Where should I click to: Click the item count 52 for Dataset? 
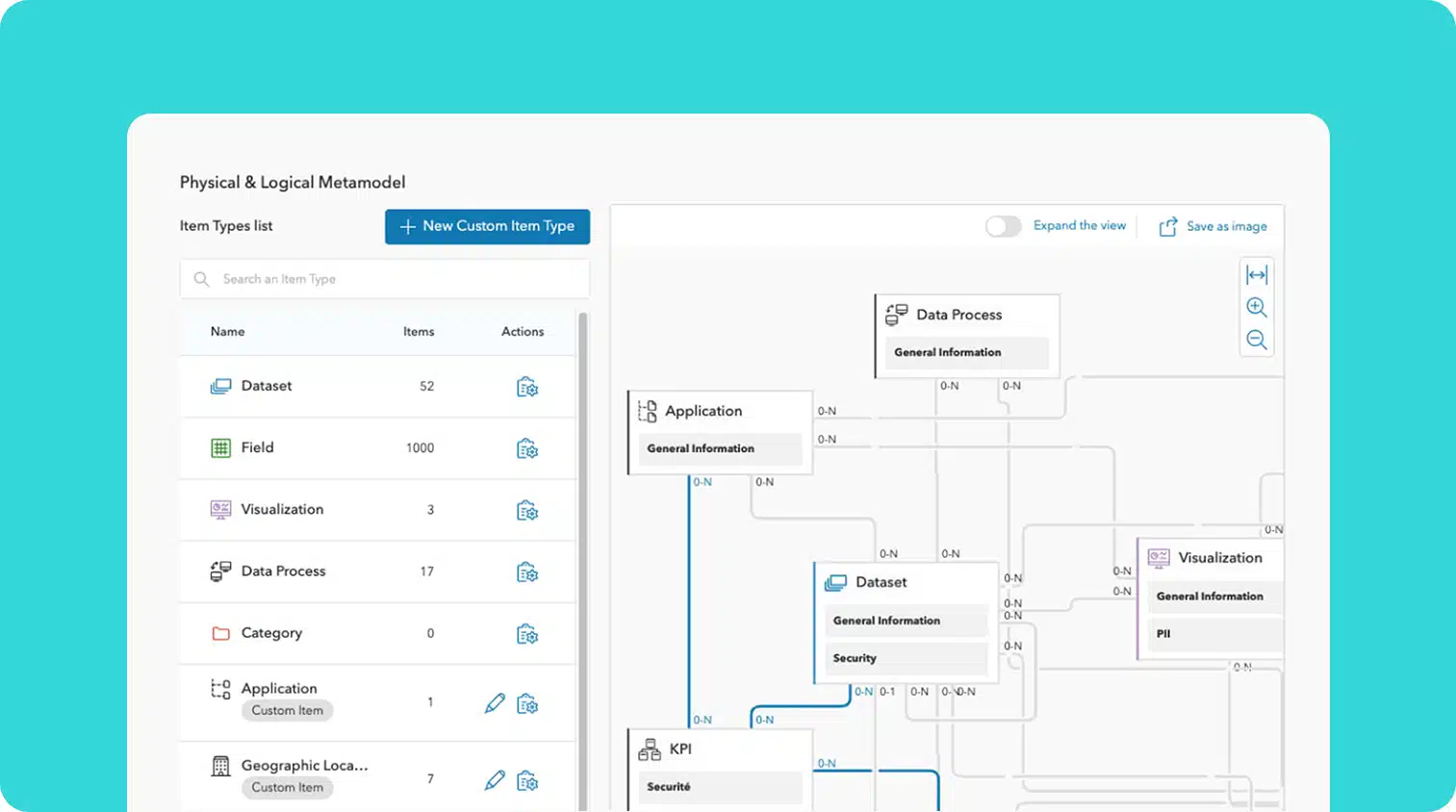[x=426, y=386]
